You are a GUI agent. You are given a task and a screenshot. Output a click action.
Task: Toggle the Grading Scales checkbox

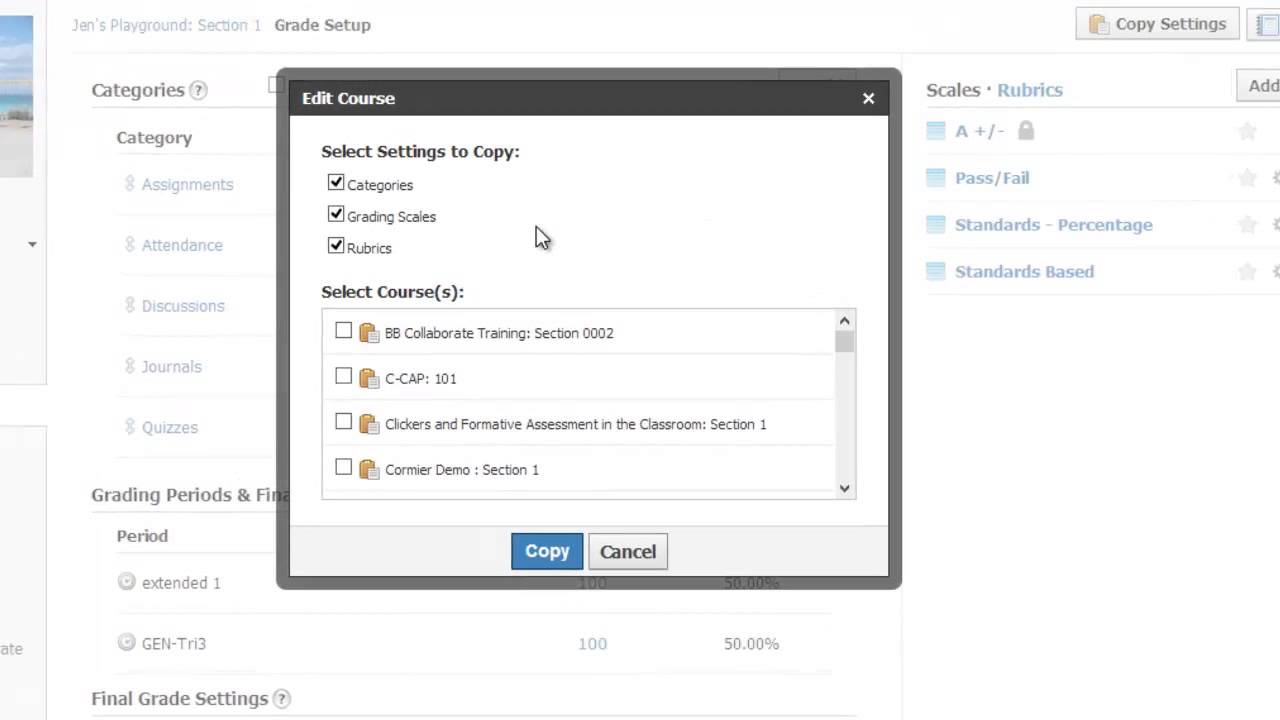pyautogui.click(x=336, y=215)
